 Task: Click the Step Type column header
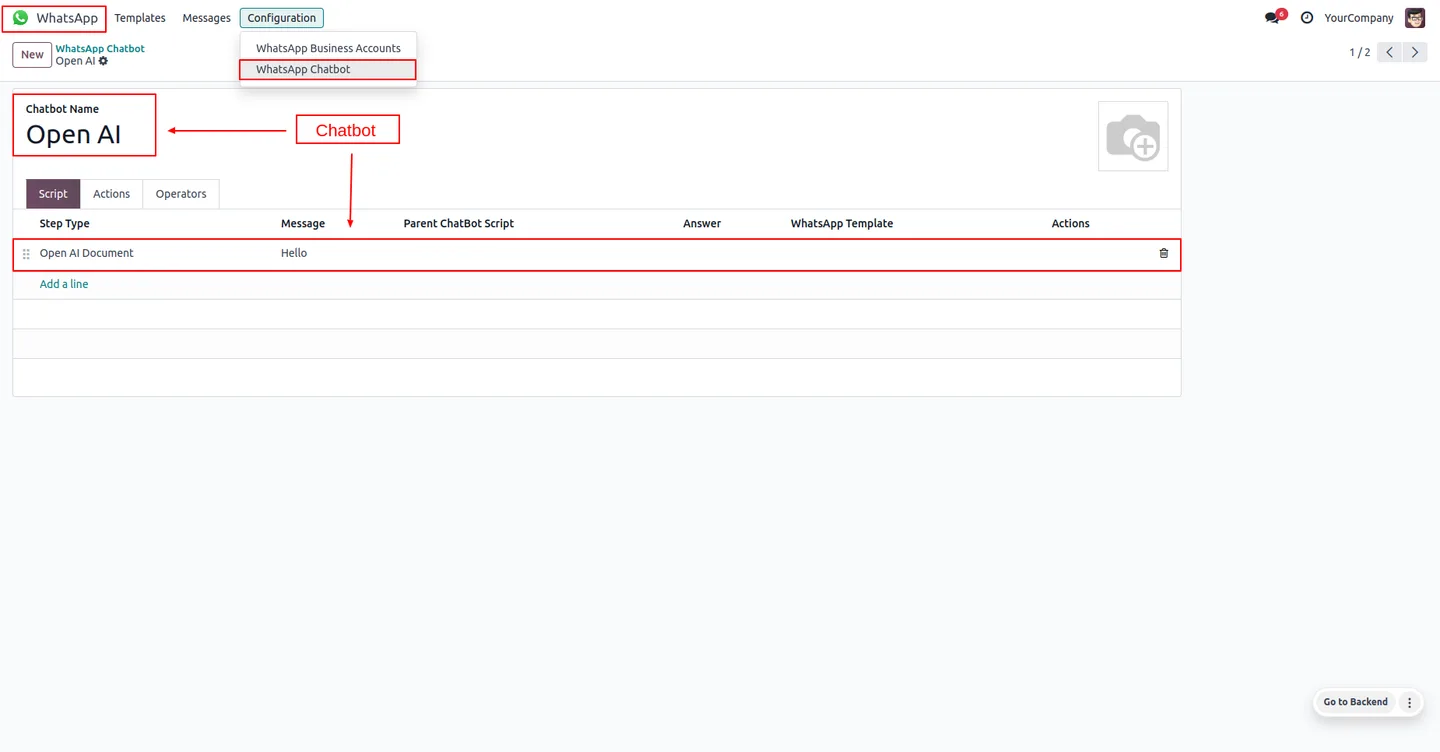tap(65, 223)
